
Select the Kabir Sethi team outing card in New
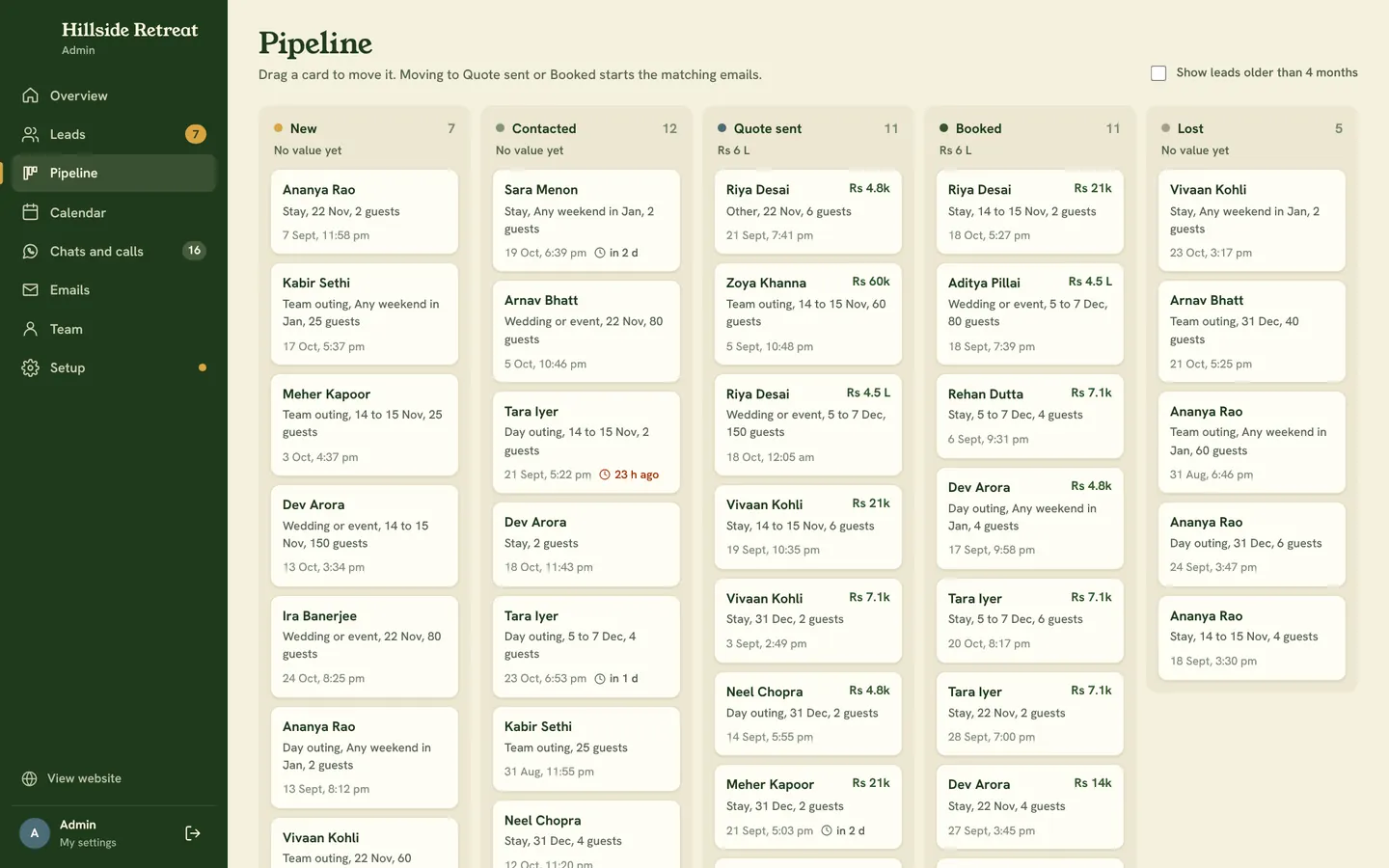pos(365,314)
